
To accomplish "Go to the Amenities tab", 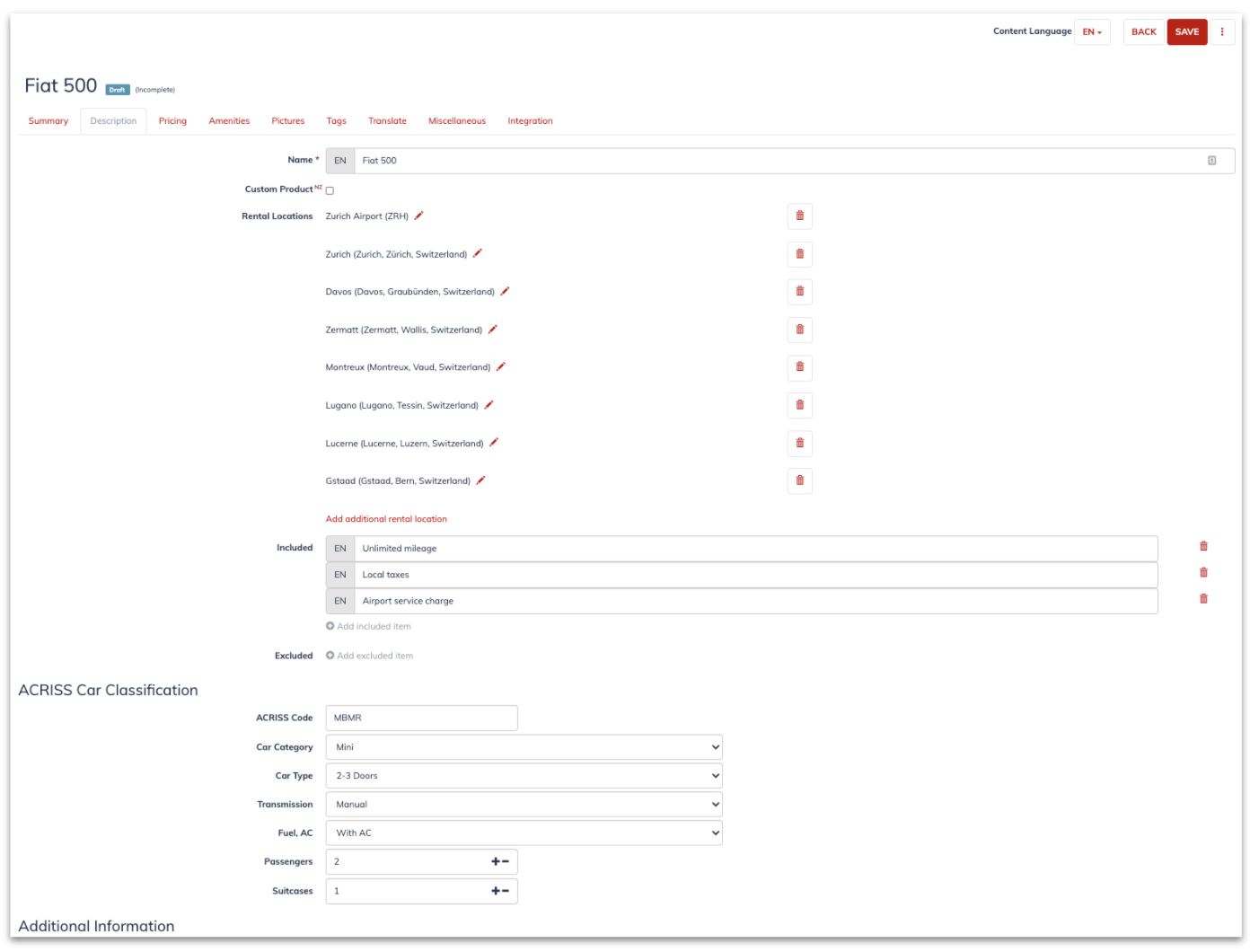I will (x=229, y=121).
